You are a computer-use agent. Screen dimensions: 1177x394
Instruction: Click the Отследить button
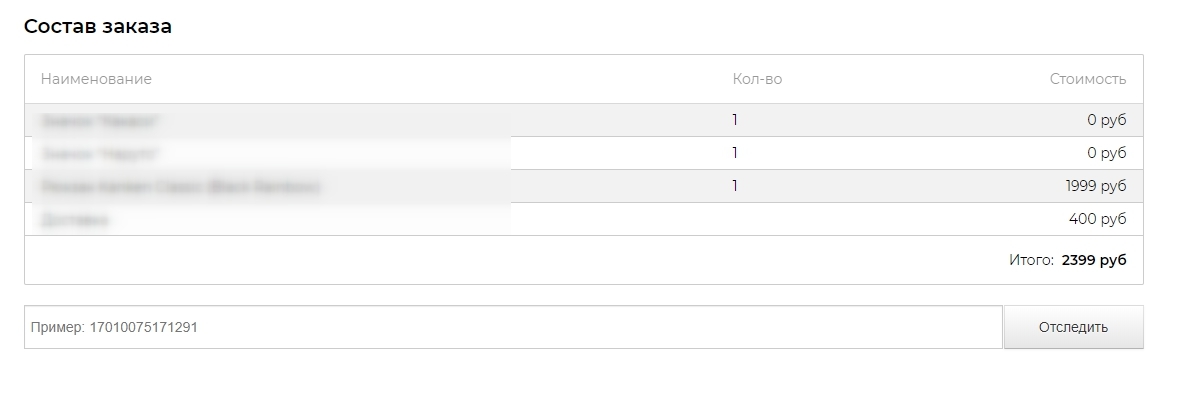point(1073,327)
